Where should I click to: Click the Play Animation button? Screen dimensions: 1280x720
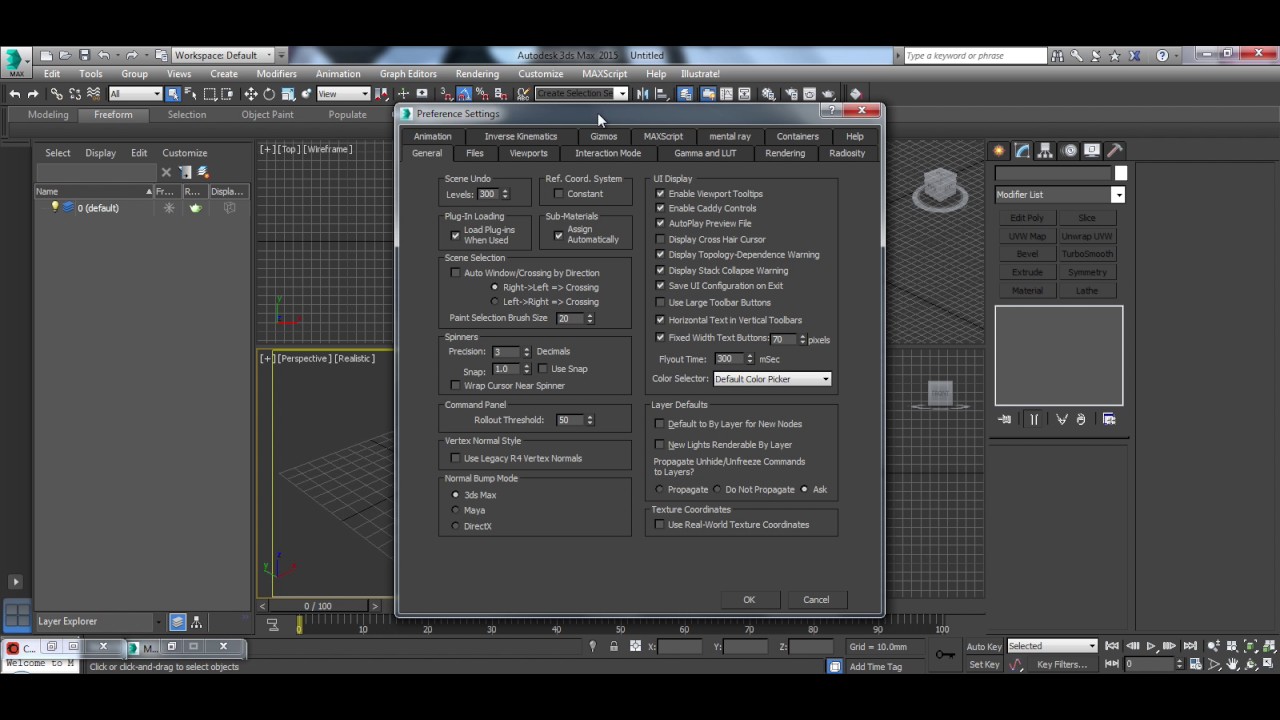pos(1151,646)
